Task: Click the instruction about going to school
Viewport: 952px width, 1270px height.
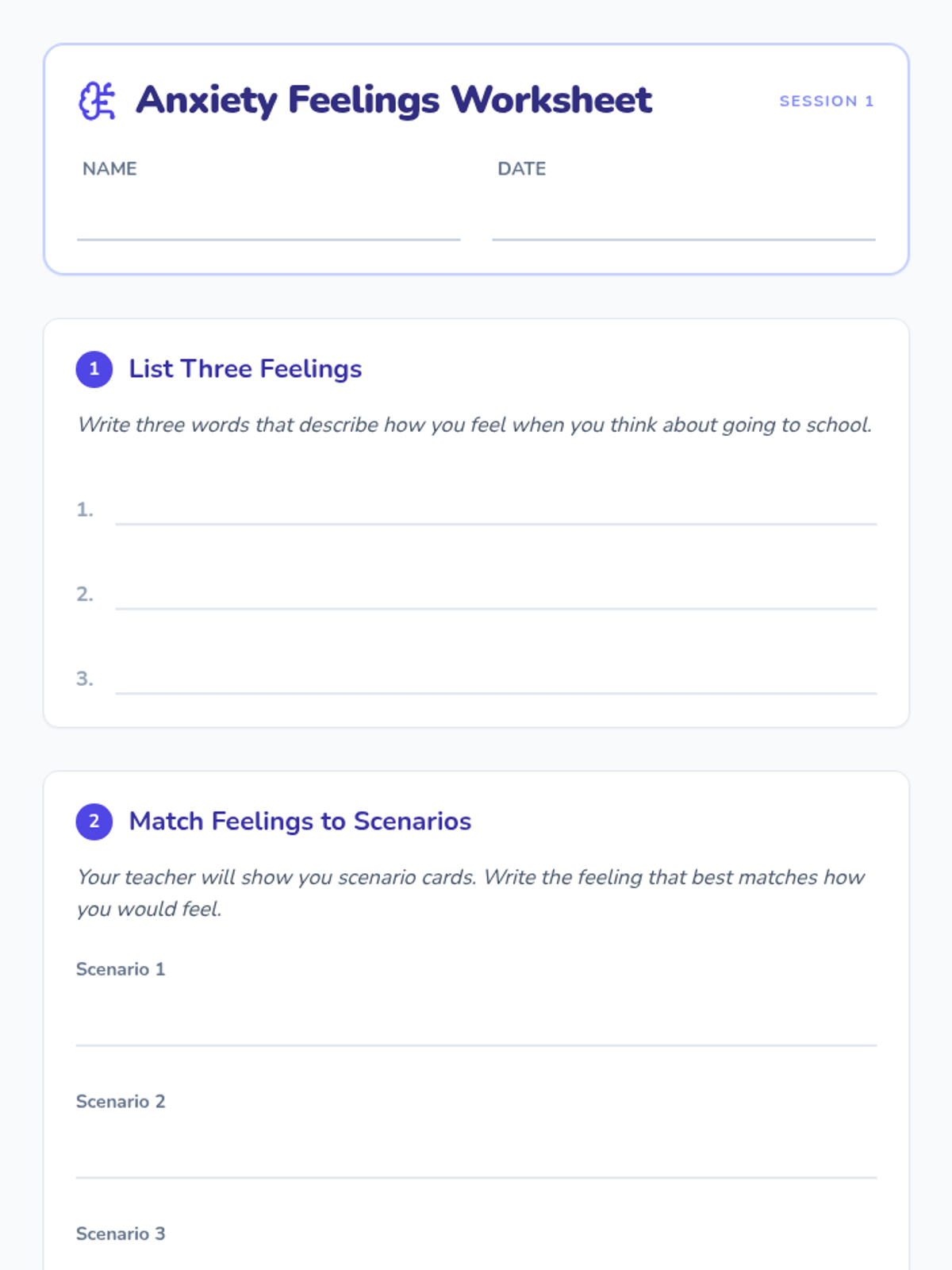Action: 474,425
